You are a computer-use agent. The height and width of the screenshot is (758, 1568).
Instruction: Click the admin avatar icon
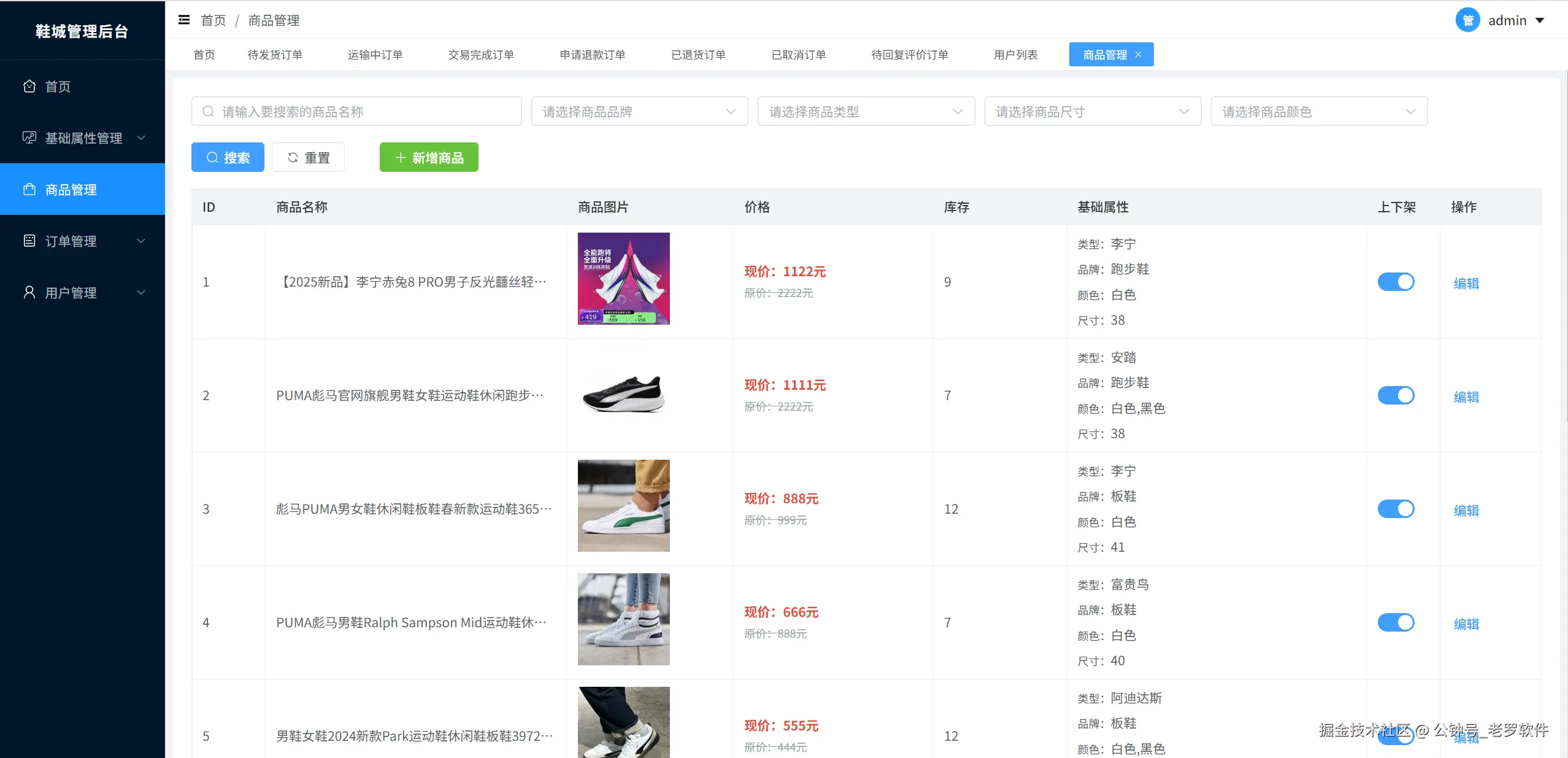coord(1467,20)
